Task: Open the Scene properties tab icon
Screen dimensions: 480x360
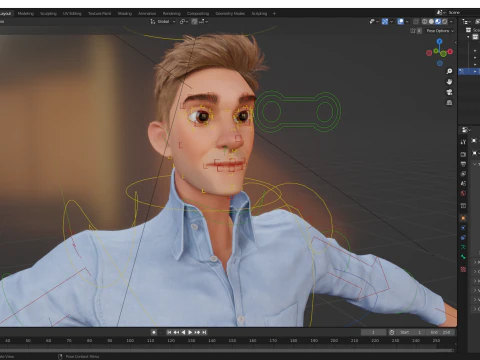Action: [x=463, y=183]
